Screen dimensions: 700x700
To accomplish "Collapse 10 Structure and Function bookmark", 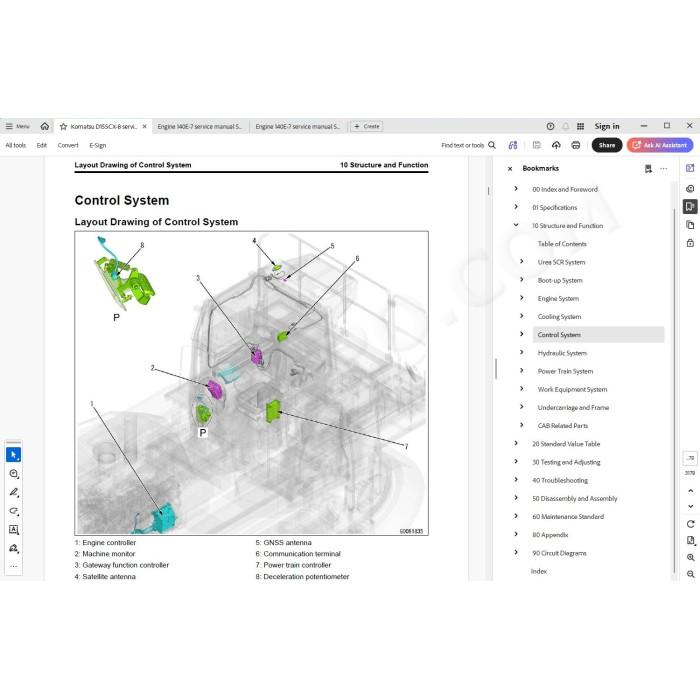I will coord(516,225).
